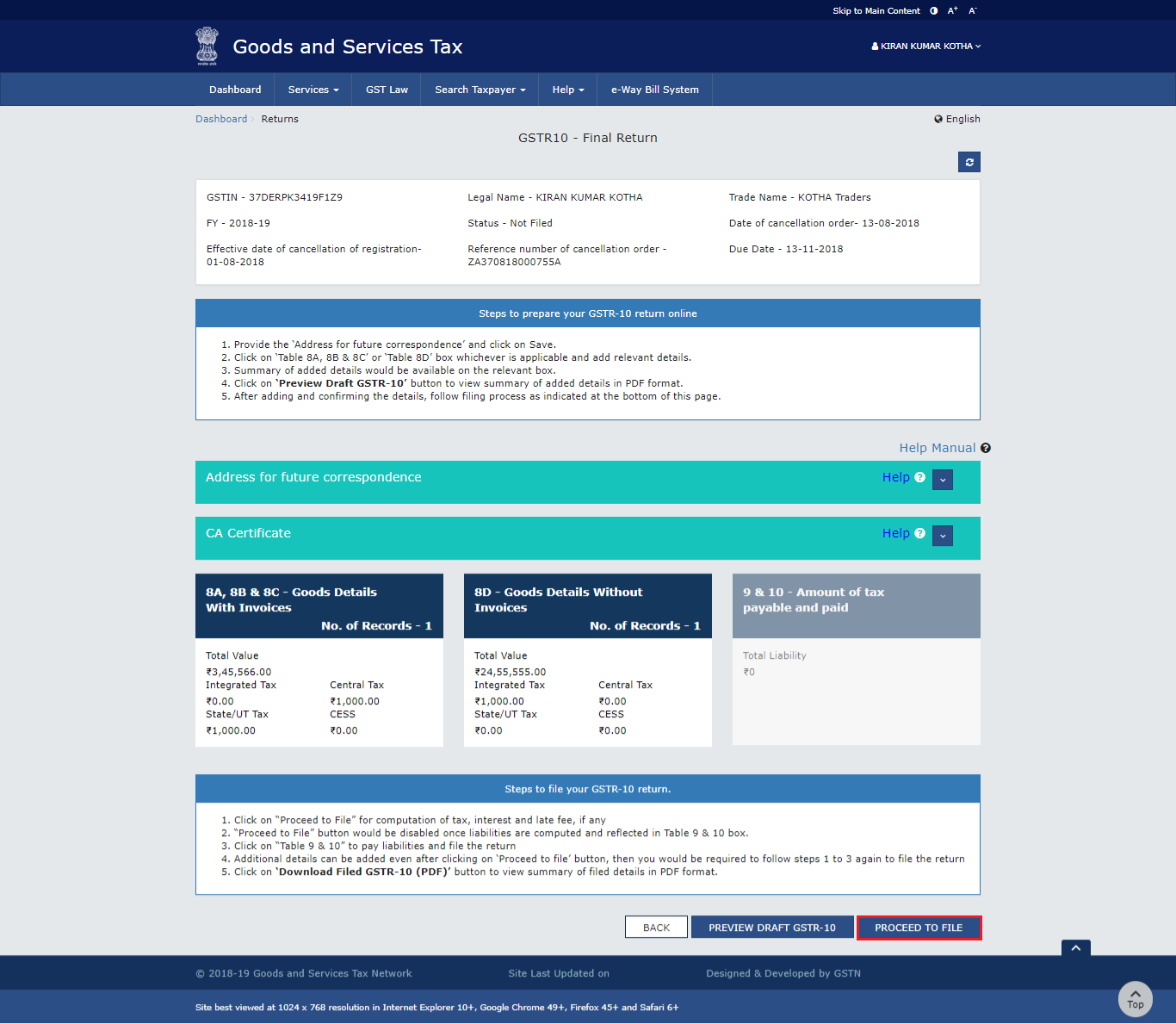The height and width of the screenshot is (1024, 1176).
Task: Click the question mark beside Help Manual
Action: tap(986, 447)
